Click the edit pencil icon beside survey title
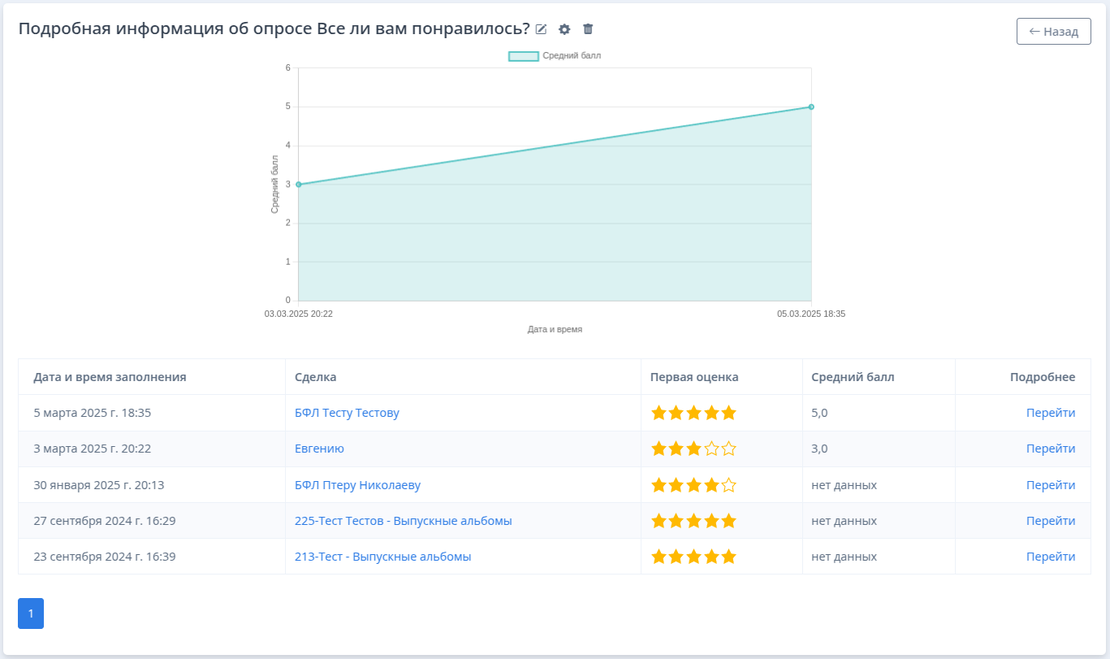Image resolution: width=1110 pixels, height=659 pixels. 541,29
